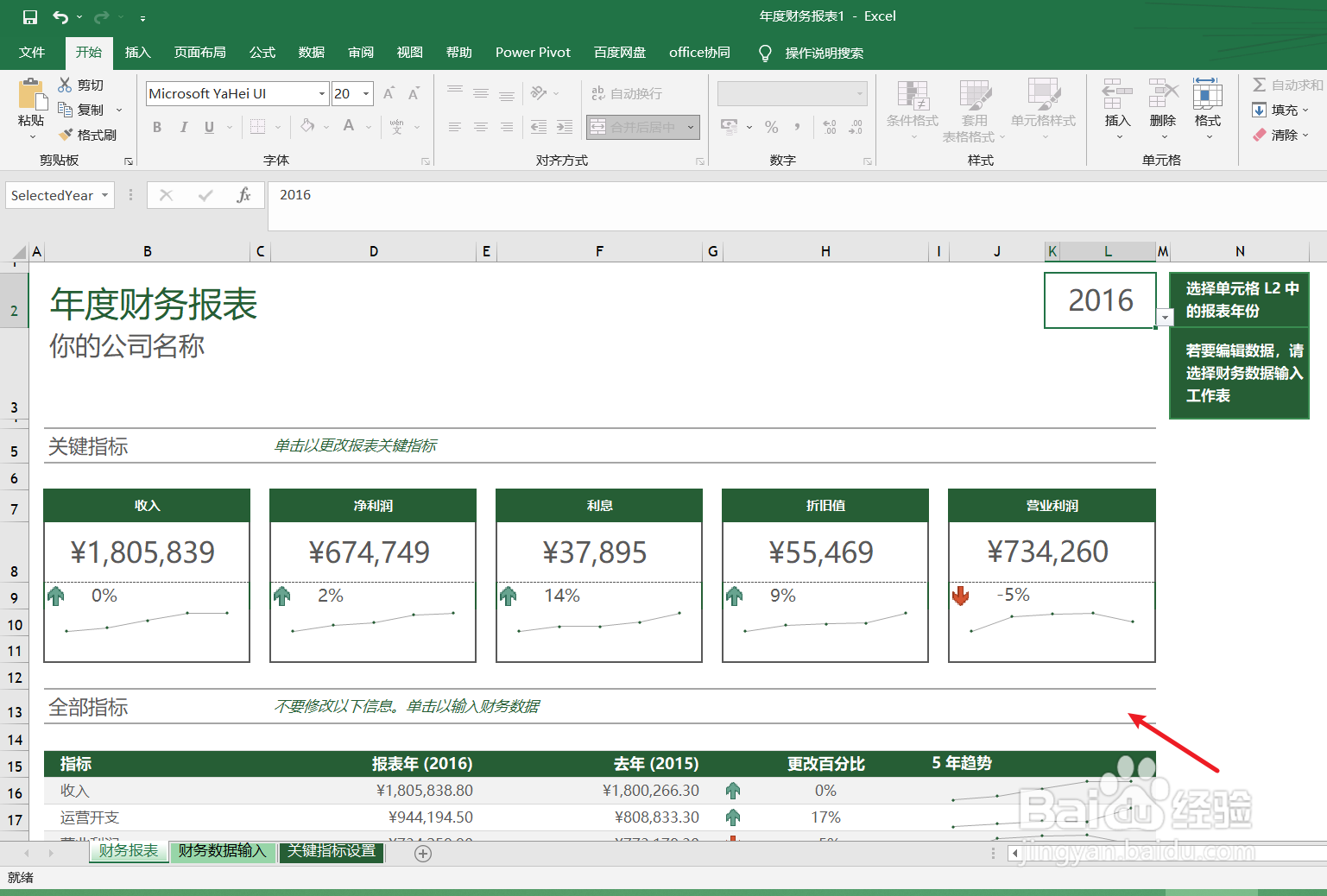Toggle Bold formatting
Screen dimensions: 1327x896
(157, 127)
